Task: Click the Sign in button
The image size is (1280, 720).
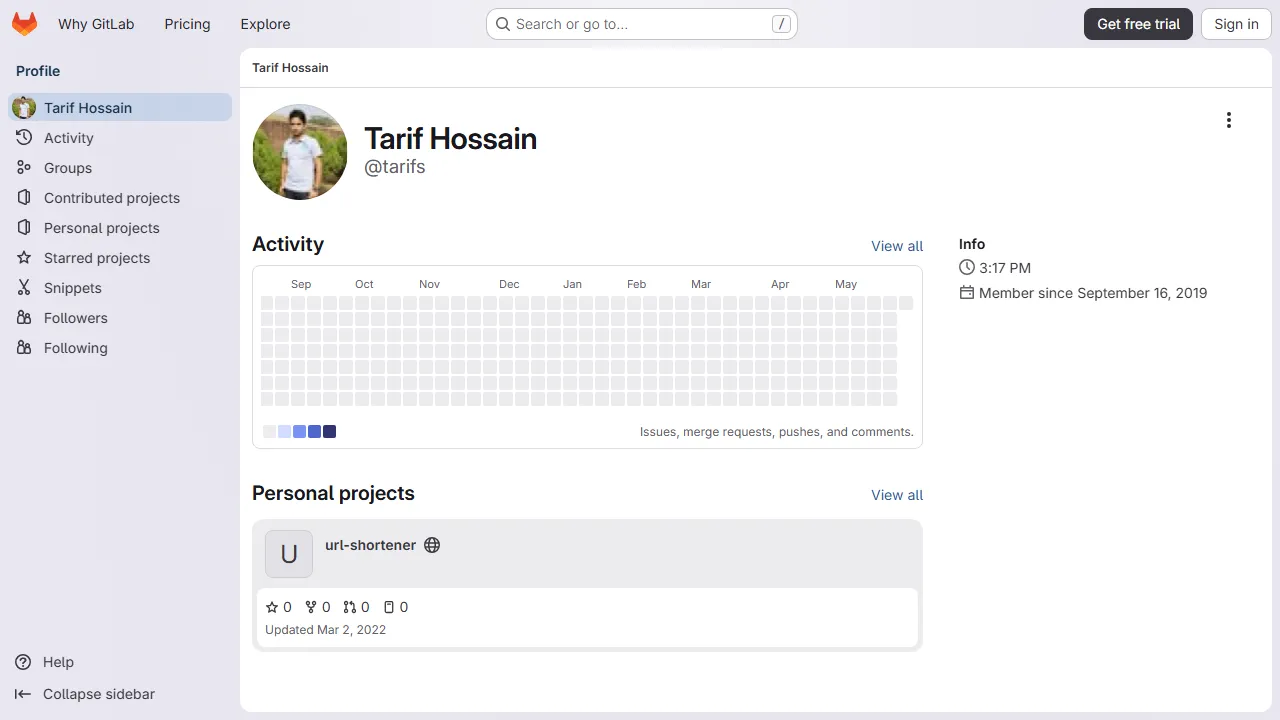Action: click(x=1236, y=24)
